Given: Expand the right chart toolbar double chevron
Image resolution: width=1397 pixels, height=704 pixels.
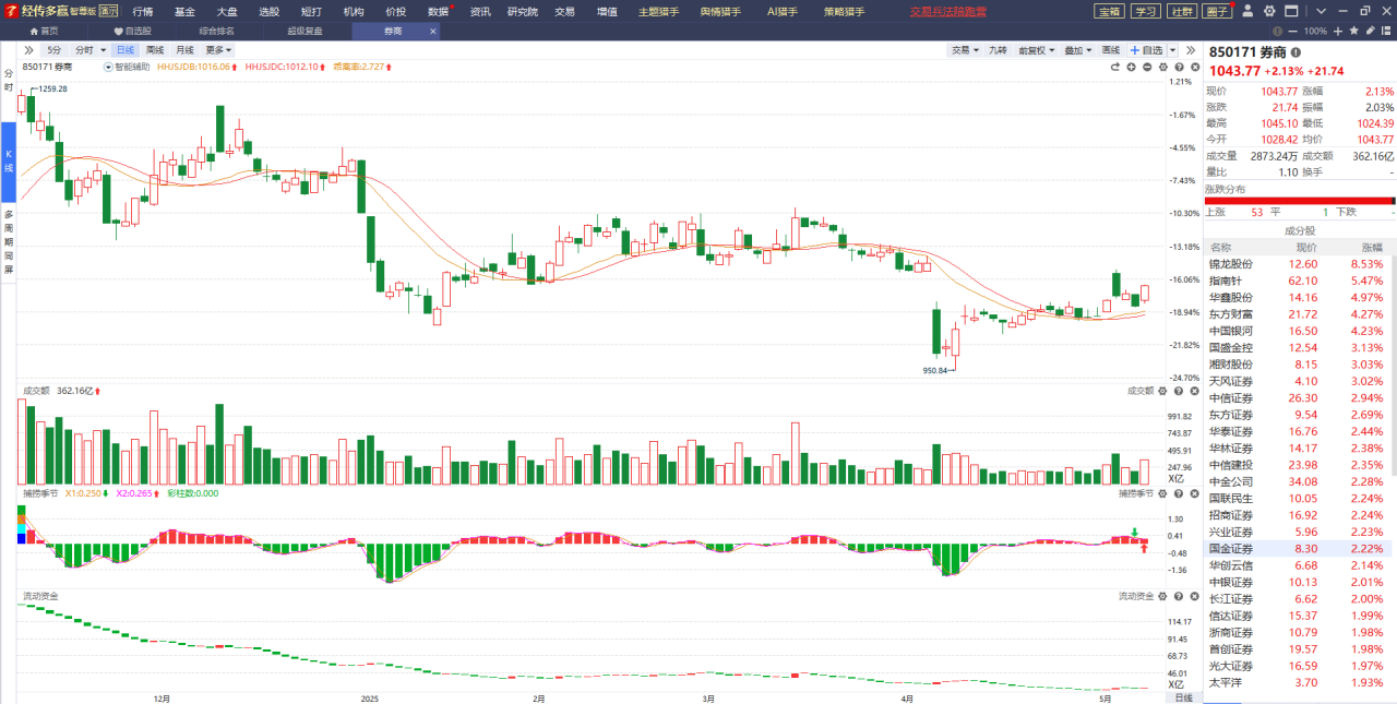Looking at the screenshot, I should (1190, 50).
